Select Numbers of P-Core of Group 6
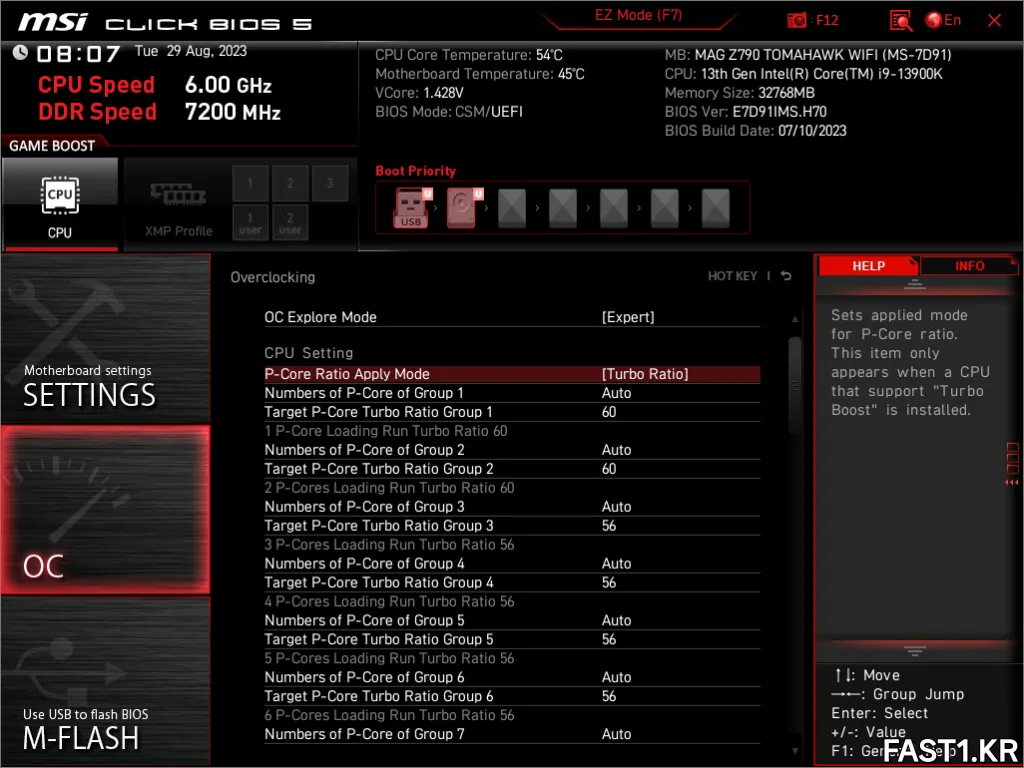This screenshot has height=768, width=1024. coord(512,677)
